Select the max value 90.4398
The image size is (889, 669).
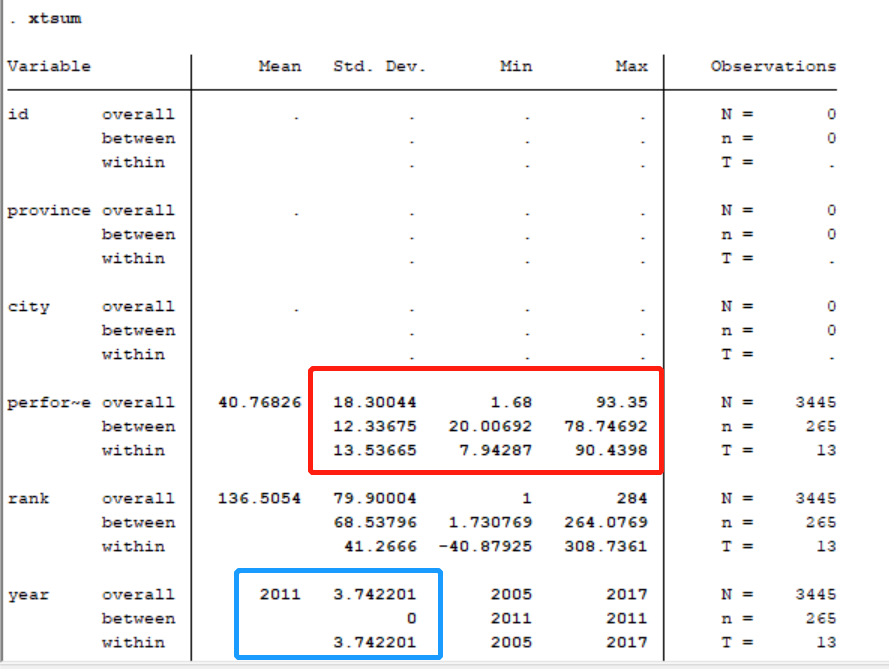coord(611,451)
